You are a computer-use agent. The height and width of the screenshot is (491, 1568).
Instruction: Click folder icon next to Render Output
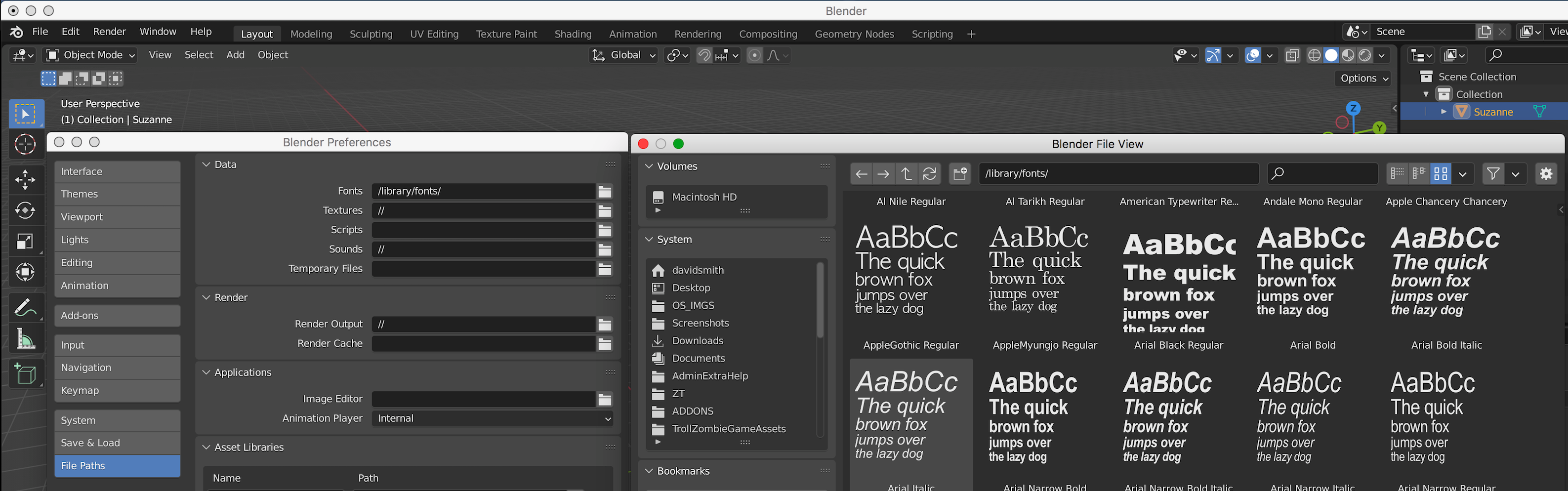pyautogui.click(x=605, y=325)
